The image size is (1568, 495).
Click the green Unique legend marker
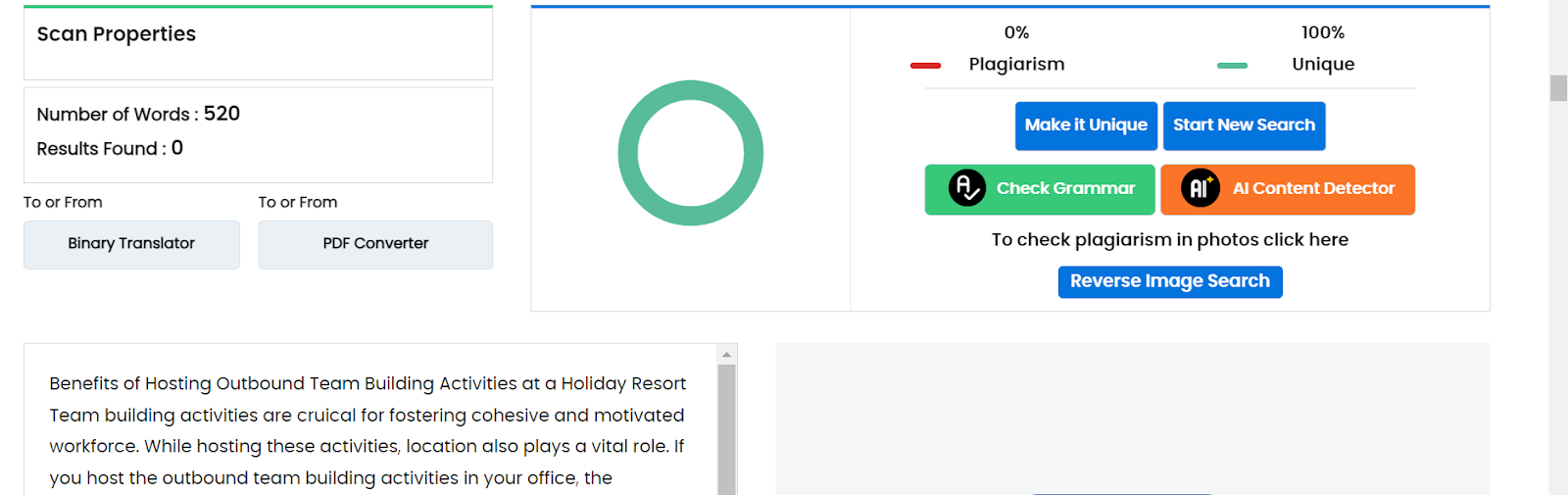pyautogui.click(x=1232, y=66)
